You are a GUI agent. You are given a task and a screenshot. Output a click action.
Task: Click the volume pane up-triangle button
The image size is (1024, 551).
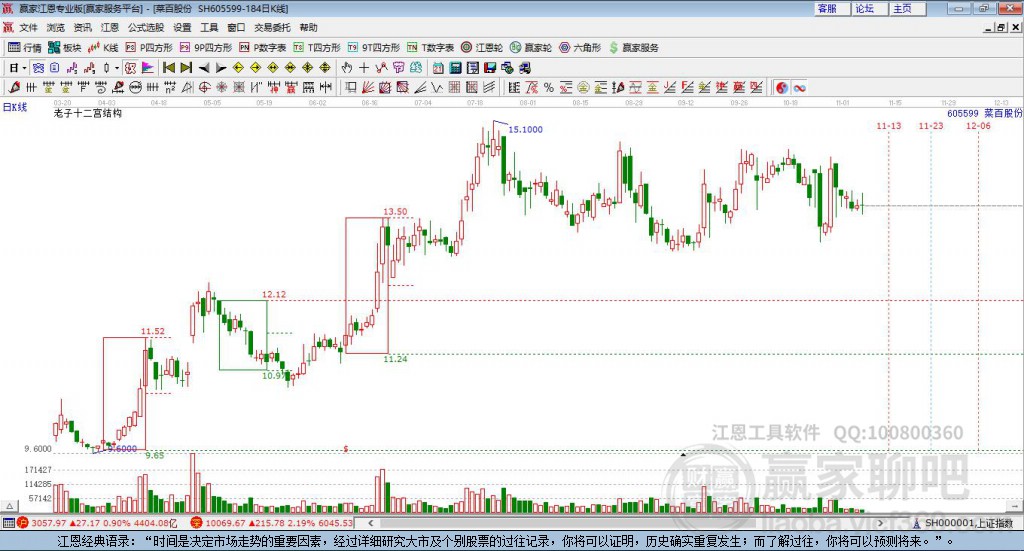10,506
